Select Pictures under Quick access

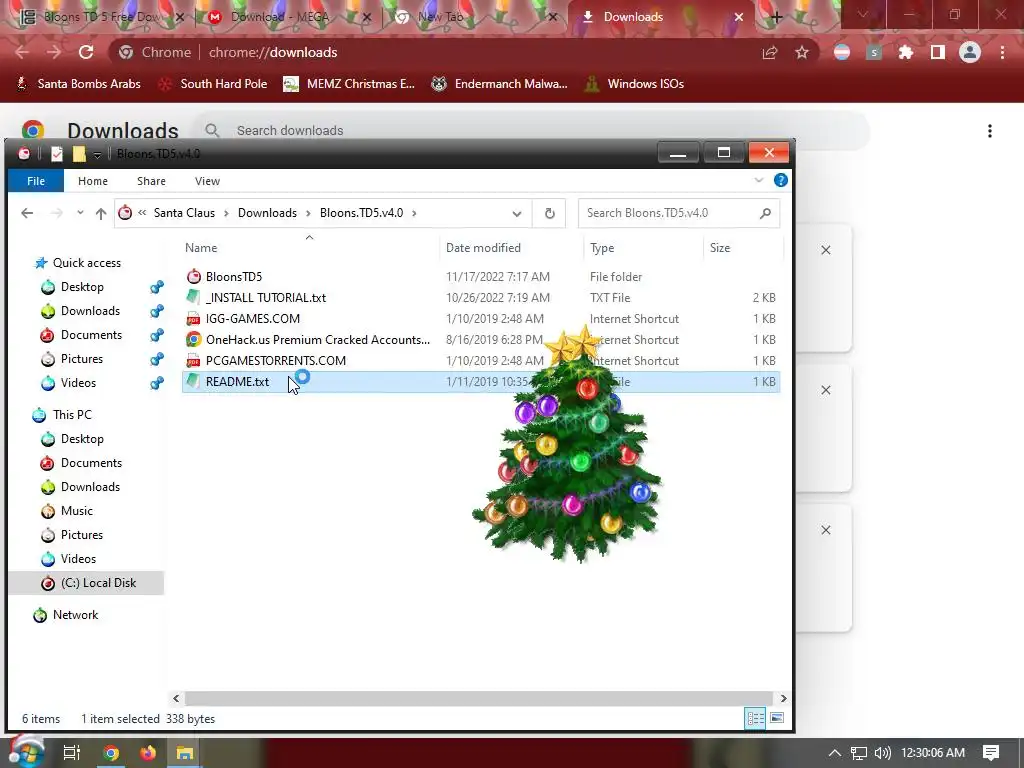coord(82,359)
